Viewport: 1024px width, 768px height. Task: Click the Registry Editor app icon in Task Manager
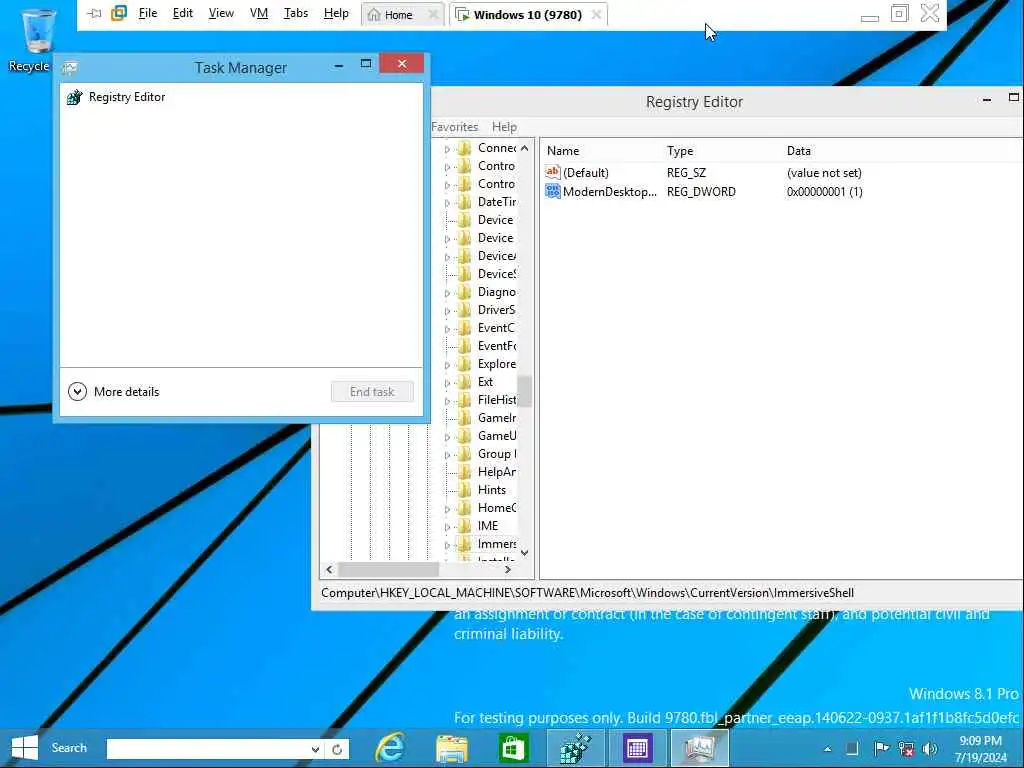point(74,97)
